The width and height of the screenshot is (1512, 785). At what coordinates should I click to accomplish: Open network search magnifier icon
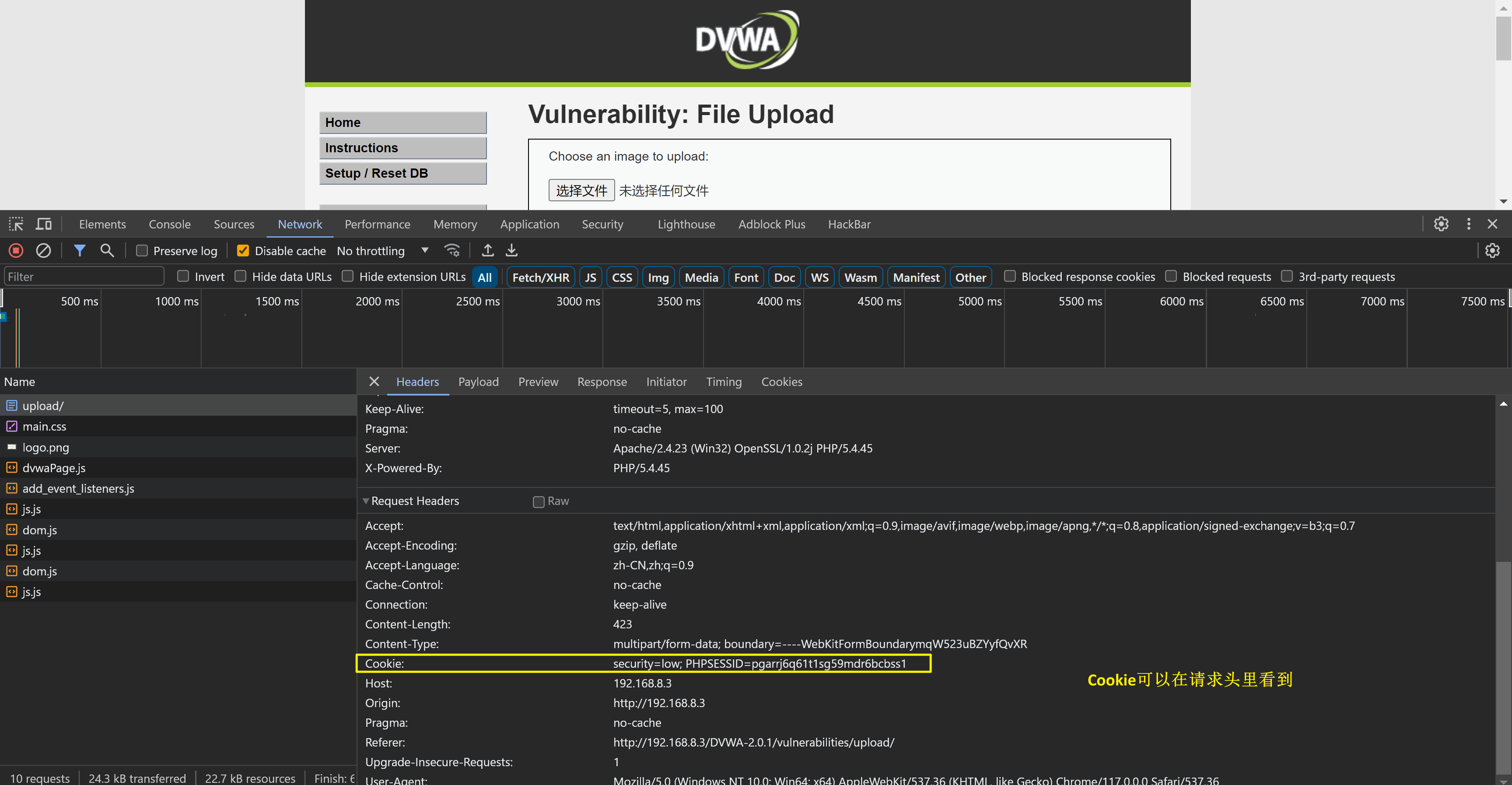107,251
